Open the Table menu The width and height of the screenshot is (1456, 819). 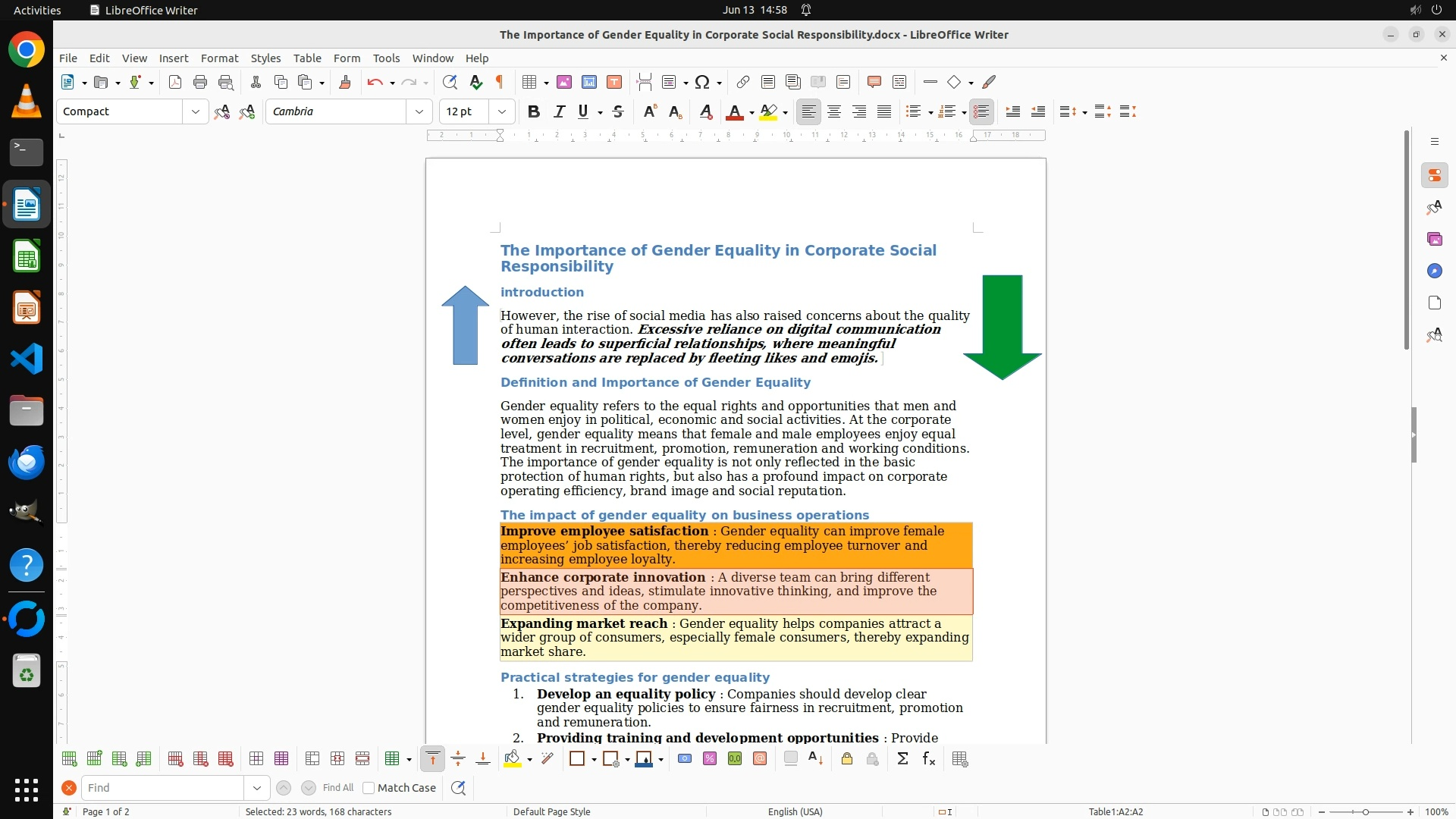click(306, 58)
